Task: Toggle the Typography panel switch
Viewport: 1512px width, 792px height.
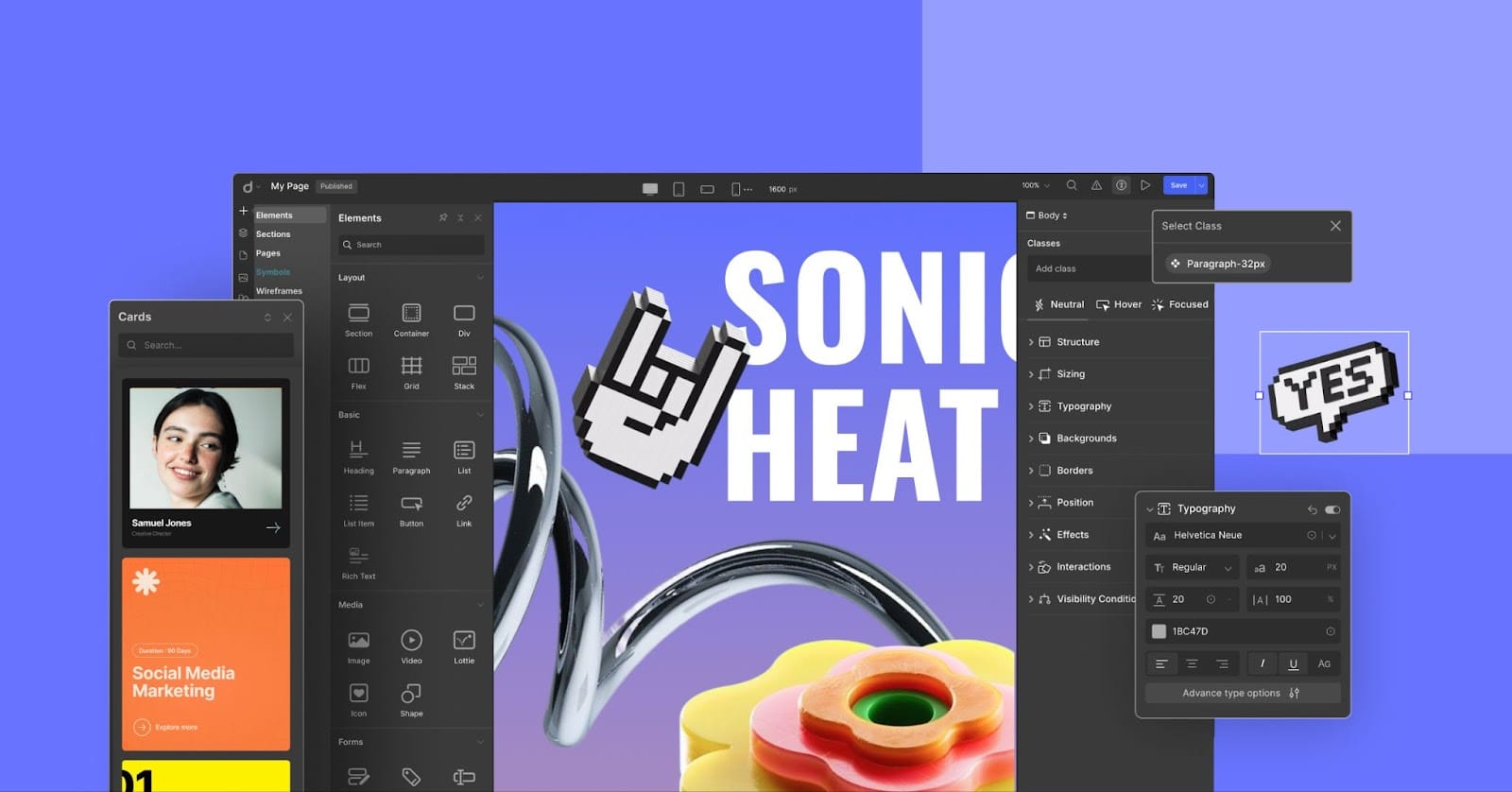Action: click(1332, 509)
